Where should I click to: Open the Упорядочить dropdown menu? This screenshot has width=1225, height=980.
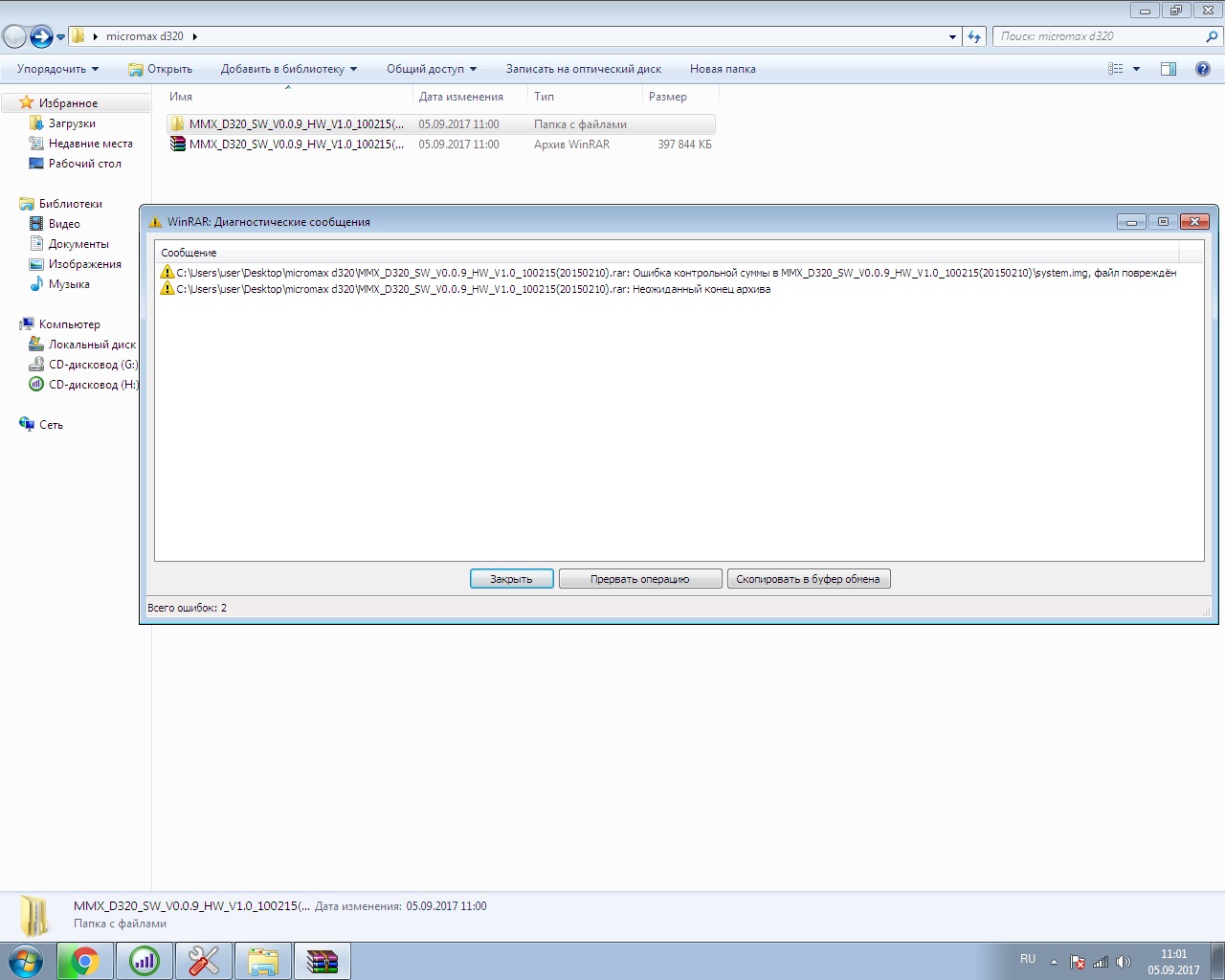coord(57,69)
